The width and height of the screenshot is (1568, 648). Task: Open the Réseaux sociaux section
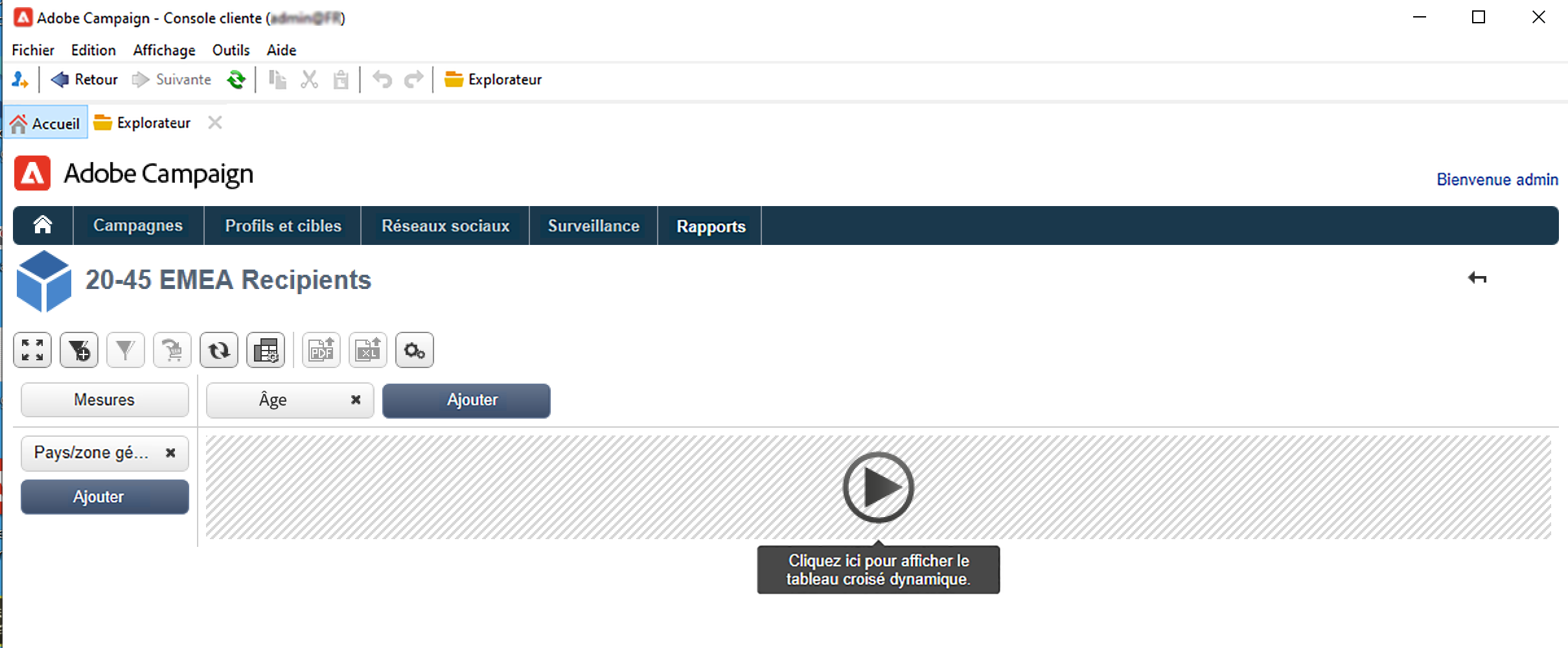click(x=445, y=226)
